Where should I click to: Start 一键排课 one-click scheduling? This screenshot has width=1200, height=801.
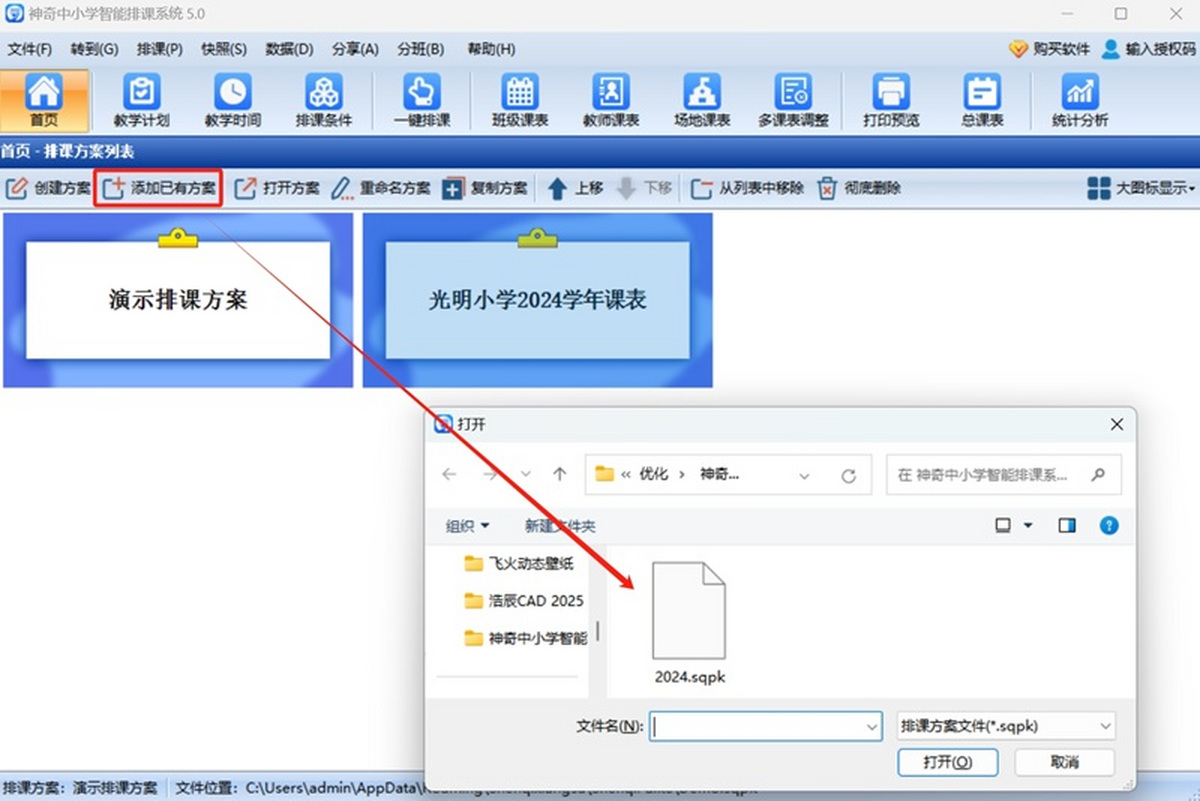(x=422, y=101)
